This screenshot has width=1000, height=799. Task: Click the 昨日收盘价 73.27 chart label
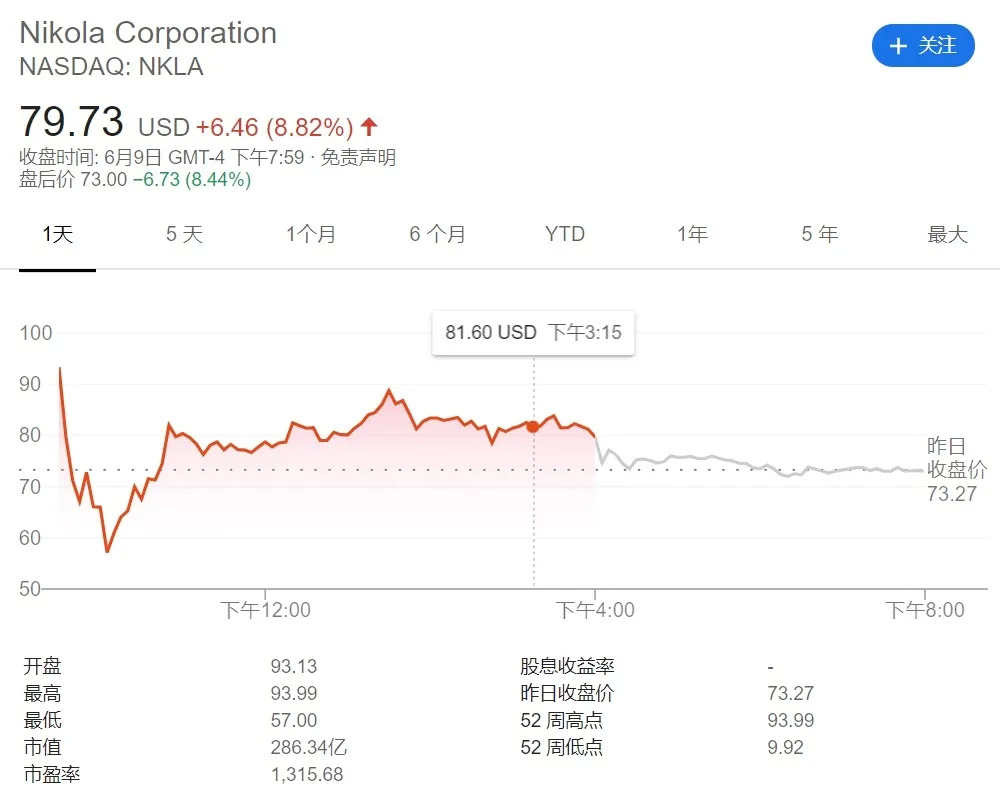956,469
